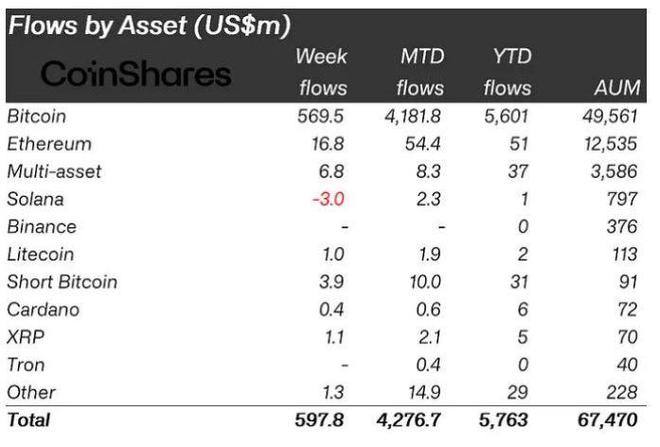Click the AUM column header
This screenshot has height=447, width=660.
614,88
